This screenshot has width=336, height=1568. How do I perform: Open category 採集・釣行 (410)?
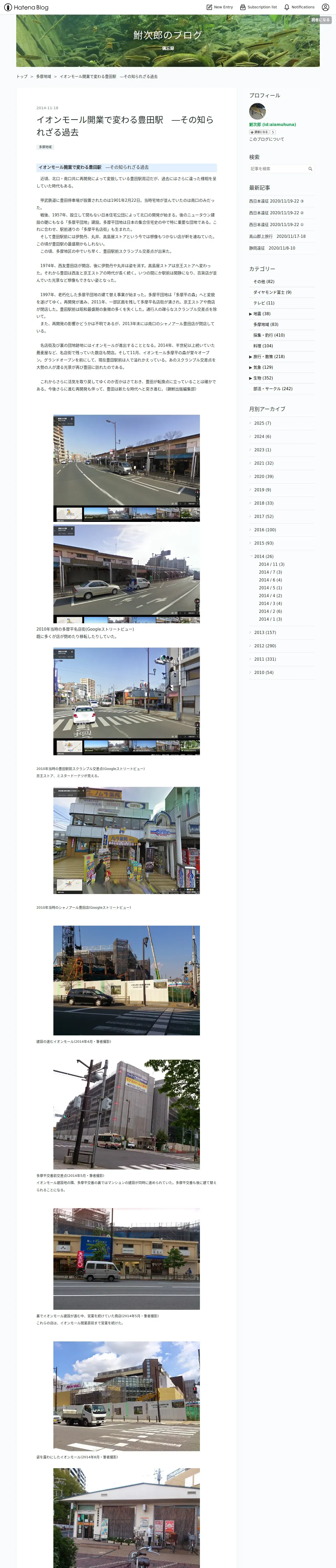pyautogui.click(x=269, y=335)
